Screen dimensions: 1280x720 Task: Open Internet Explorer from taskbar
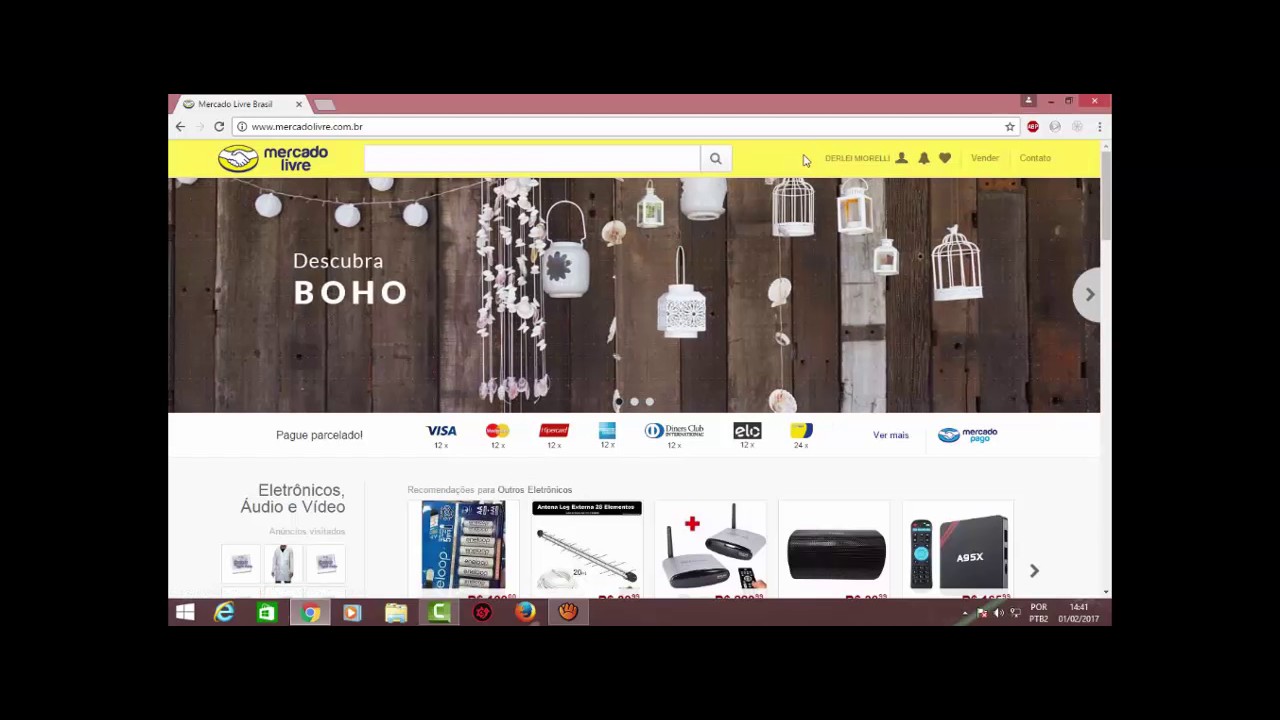[224, 612]
